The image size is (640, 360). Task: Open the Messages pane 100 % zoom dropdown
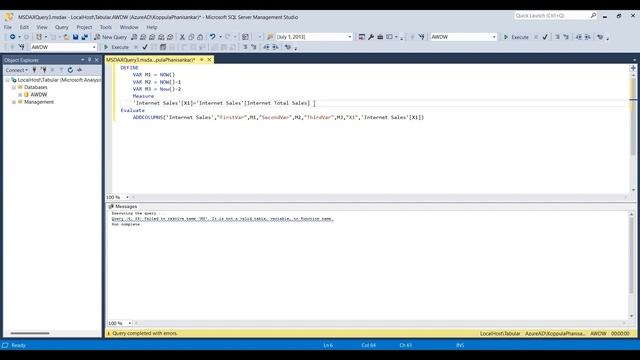pyautogui.click(x=129, y=323)
